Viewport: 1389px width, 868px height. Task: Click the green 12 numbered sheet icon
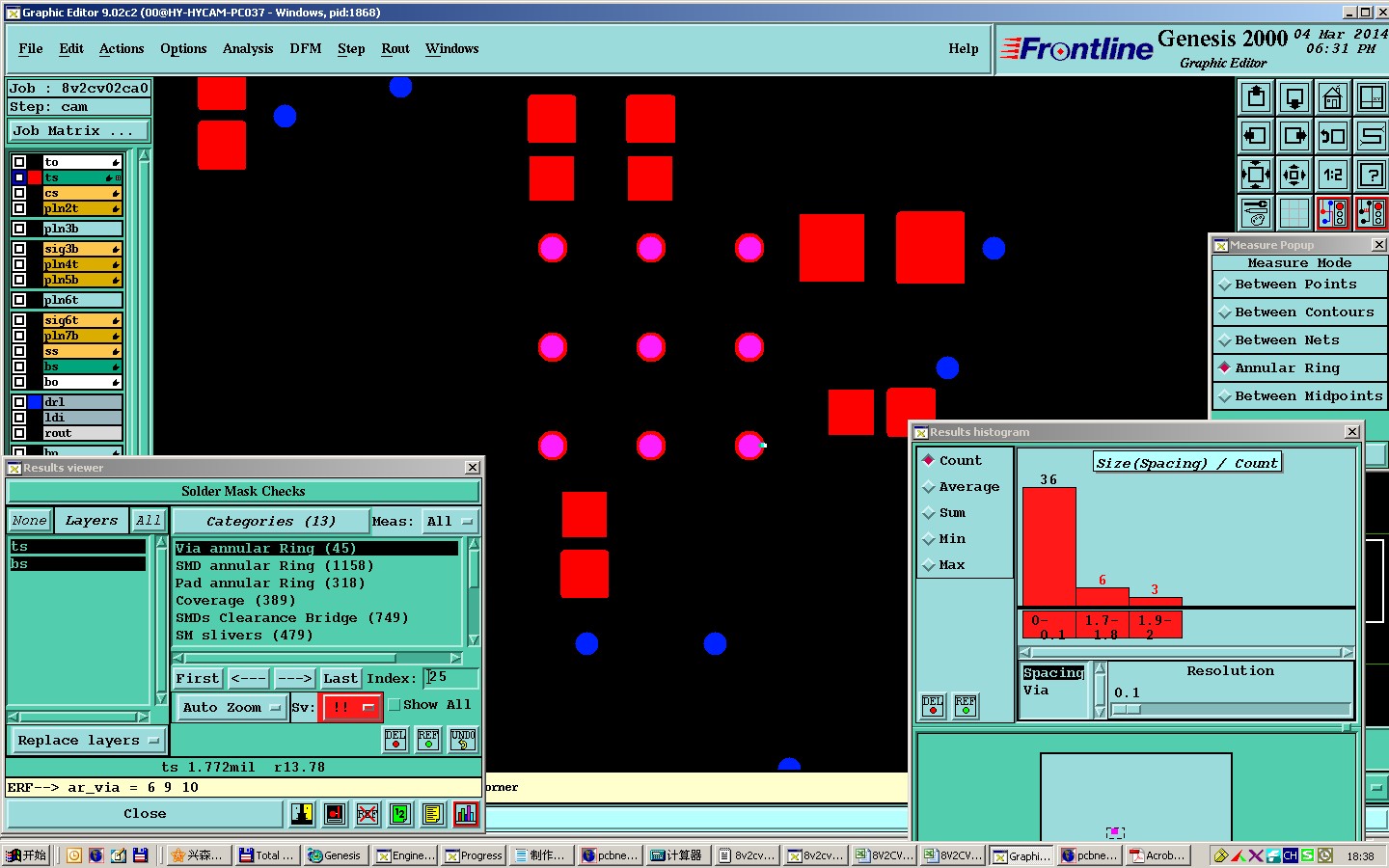click(400, 814)
